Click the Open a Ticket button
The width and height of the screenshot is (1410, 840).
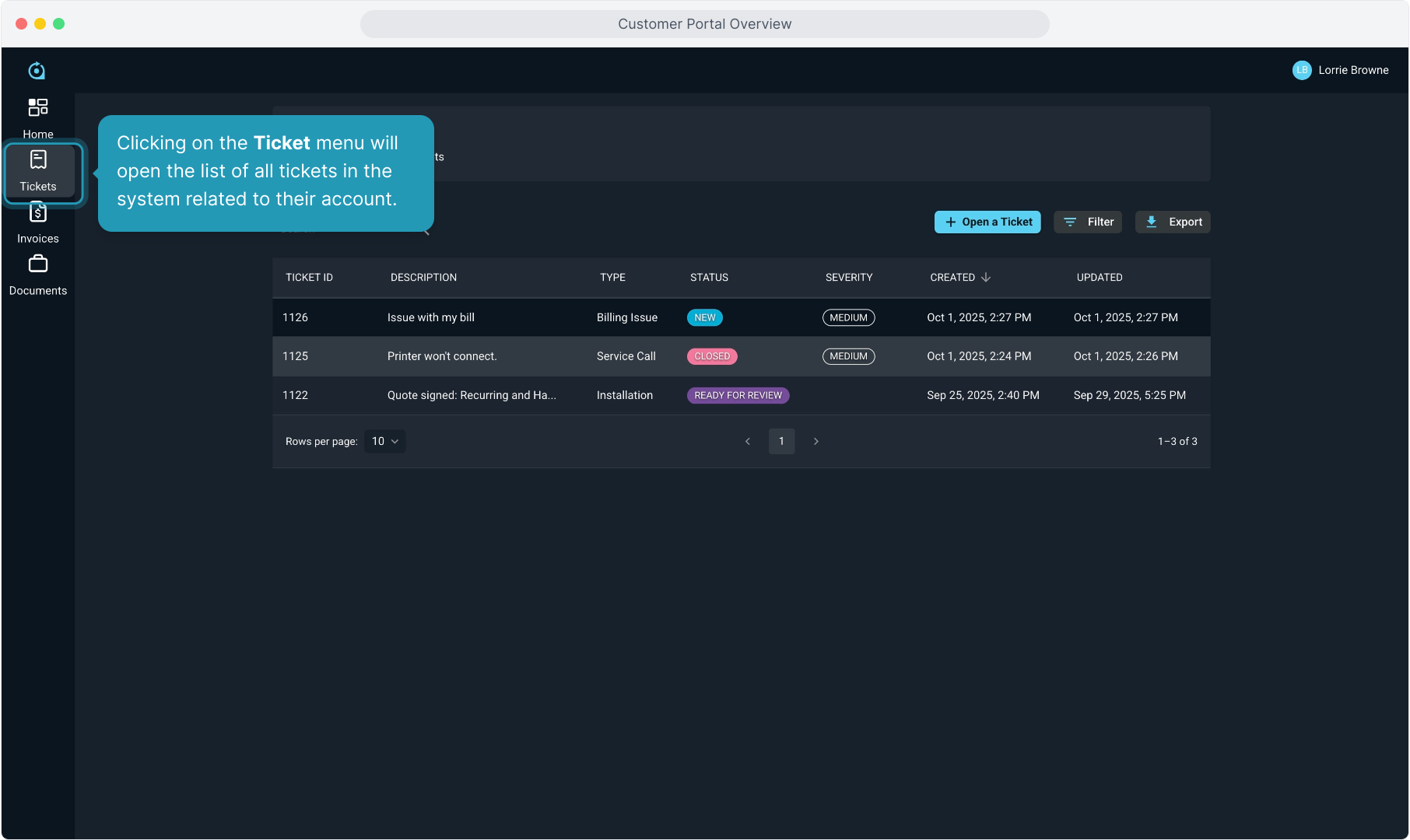click(x=987, y=222)
